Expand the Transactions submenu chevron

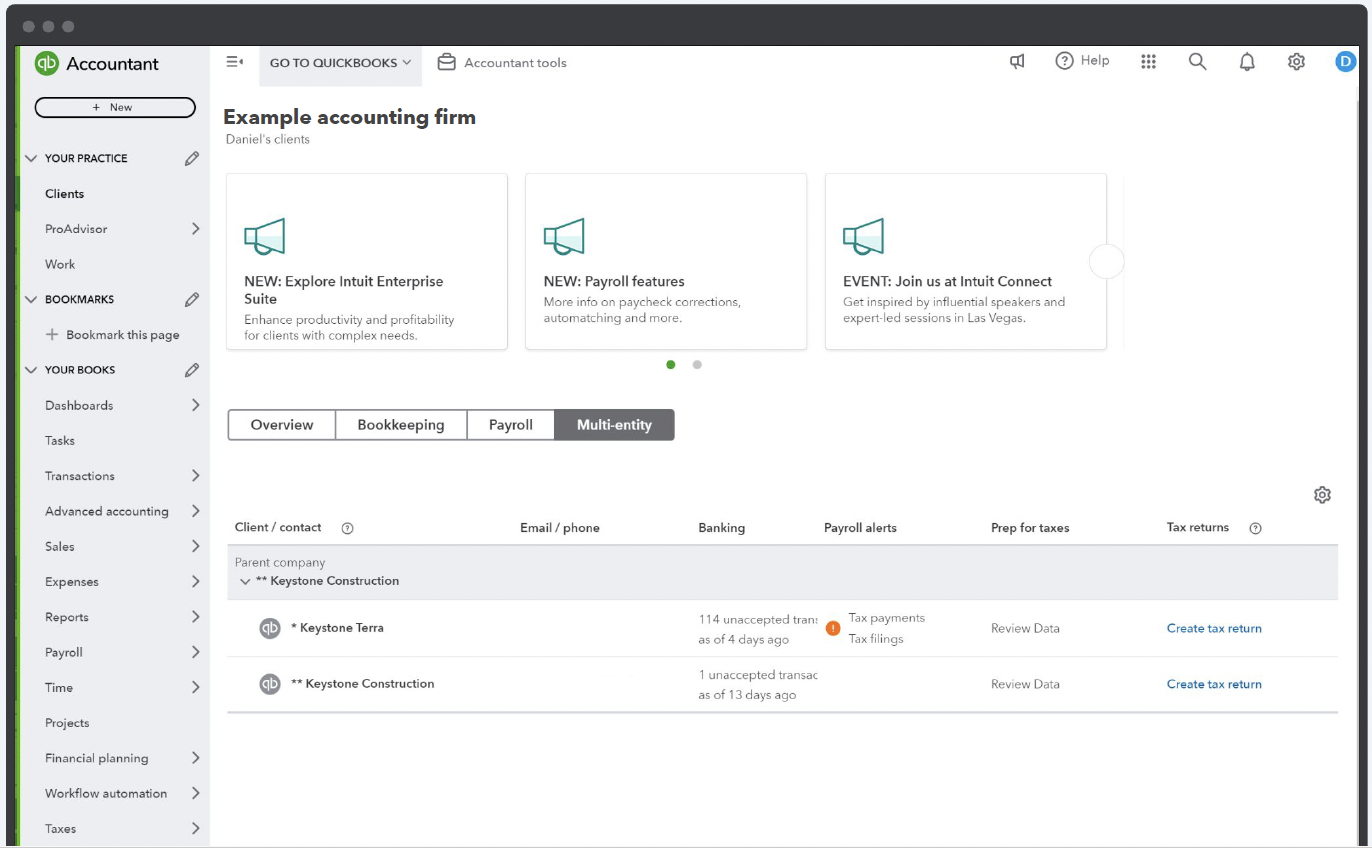pyautogui.click(x=195, y=476)
